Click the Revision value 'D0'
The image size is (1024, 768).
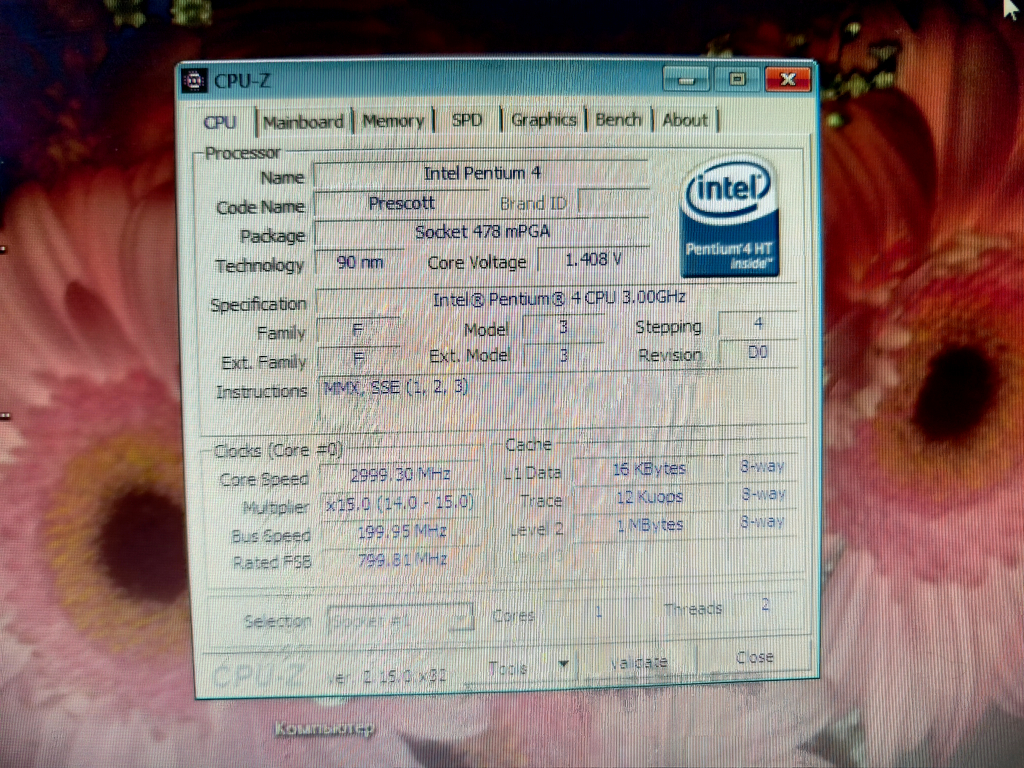pos(758,353)
